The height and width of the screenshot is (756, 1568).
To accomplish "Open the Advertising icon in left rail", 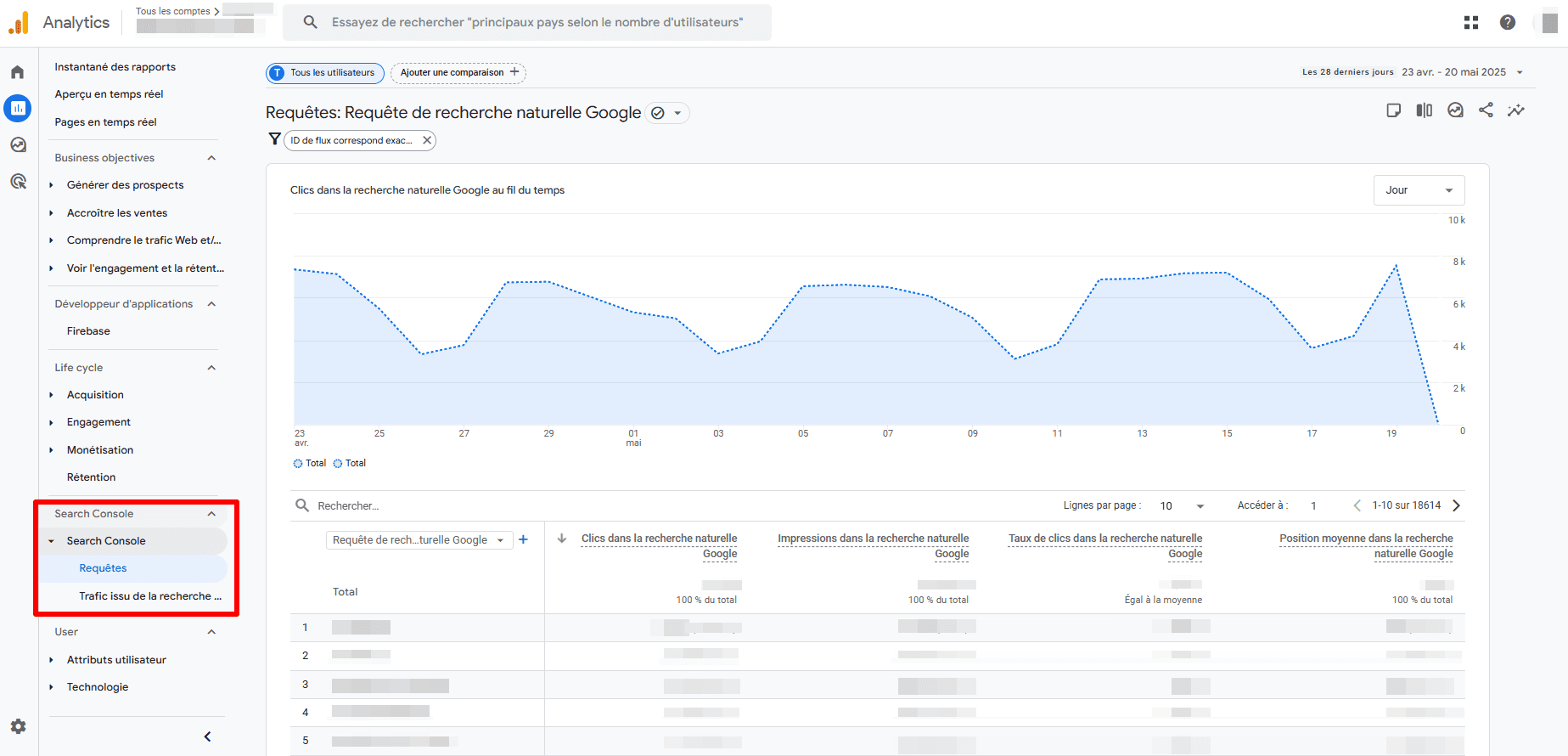I will [18, 181].
